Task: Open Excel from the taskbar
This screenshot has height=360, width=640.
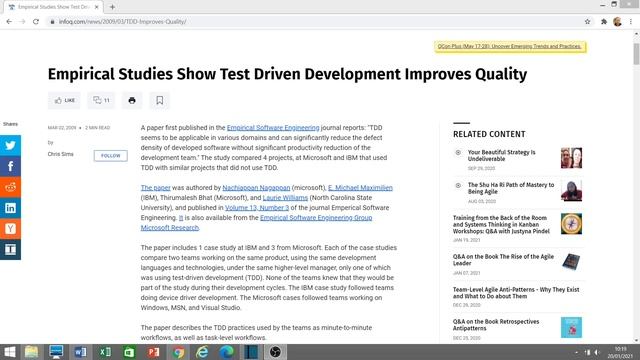Action: [x=105, y=352]
